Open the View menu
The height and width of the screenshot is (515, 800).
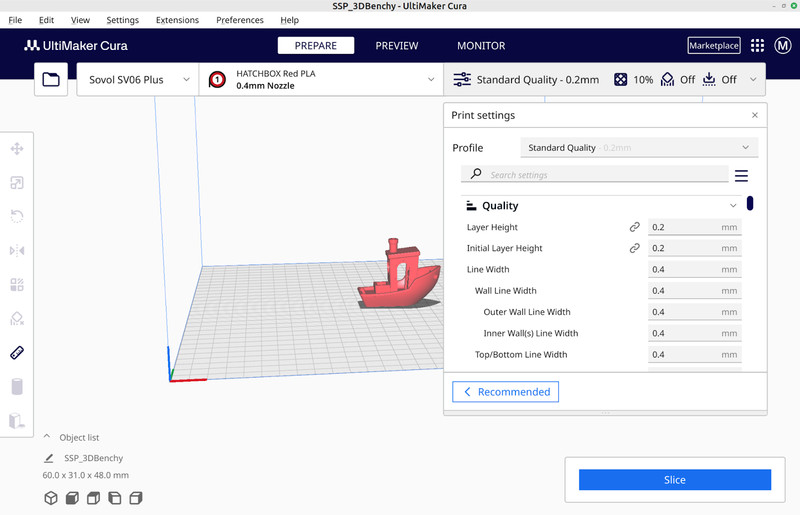80,20
